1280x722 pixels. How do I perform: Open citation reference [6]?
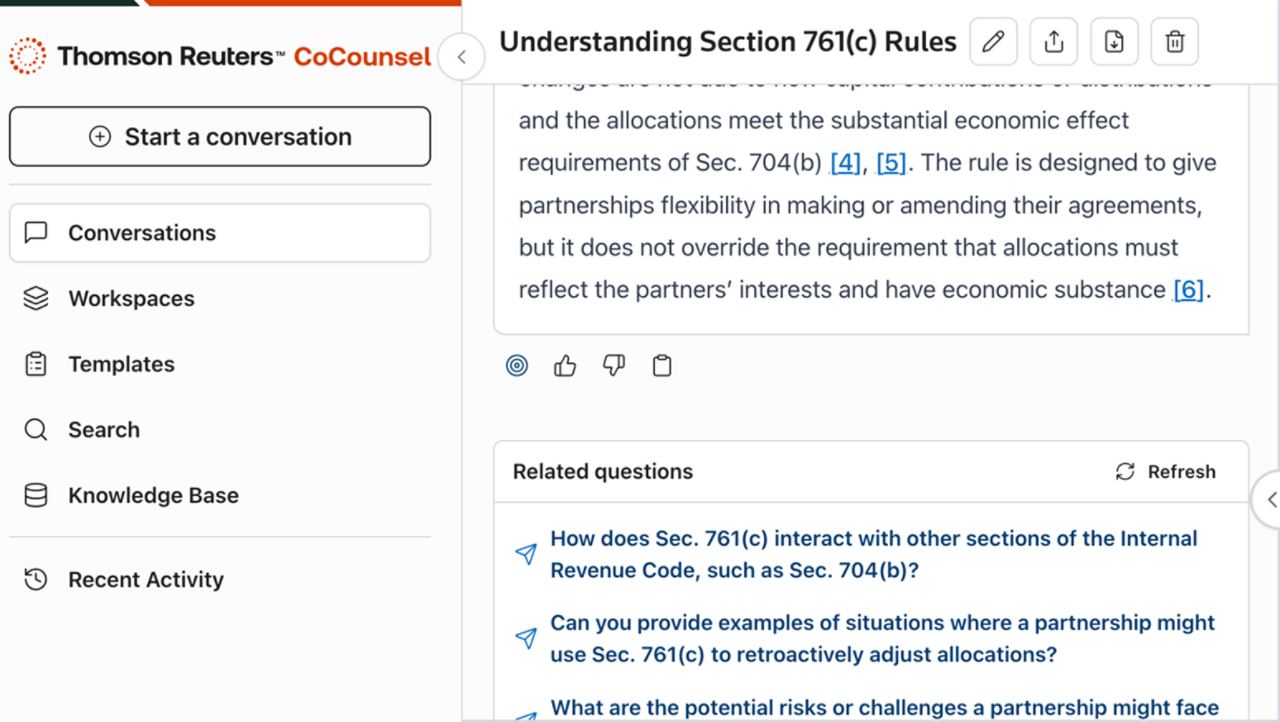pos(1188,290)
